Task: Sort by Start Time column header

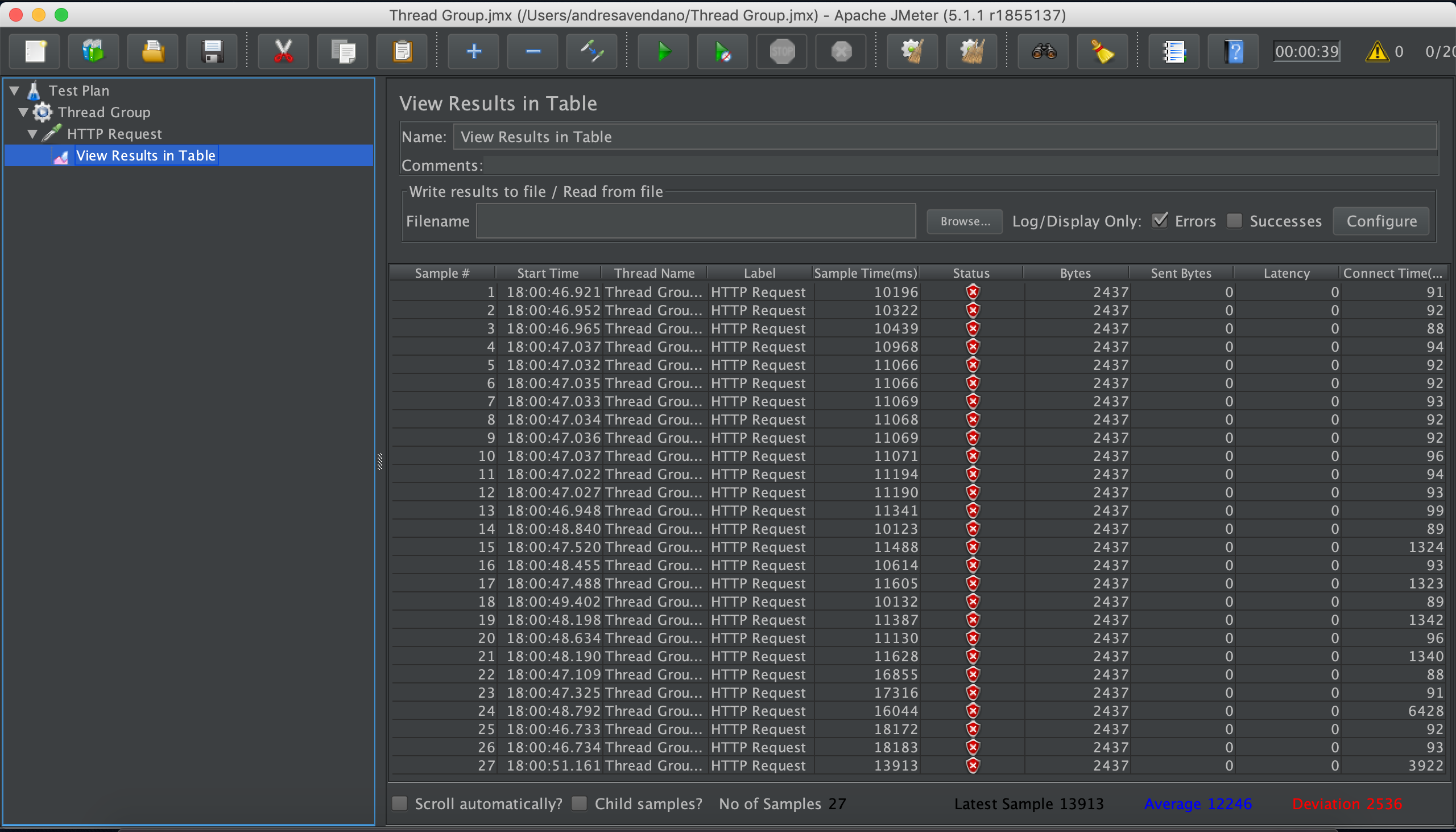Action: coord(548,273)
